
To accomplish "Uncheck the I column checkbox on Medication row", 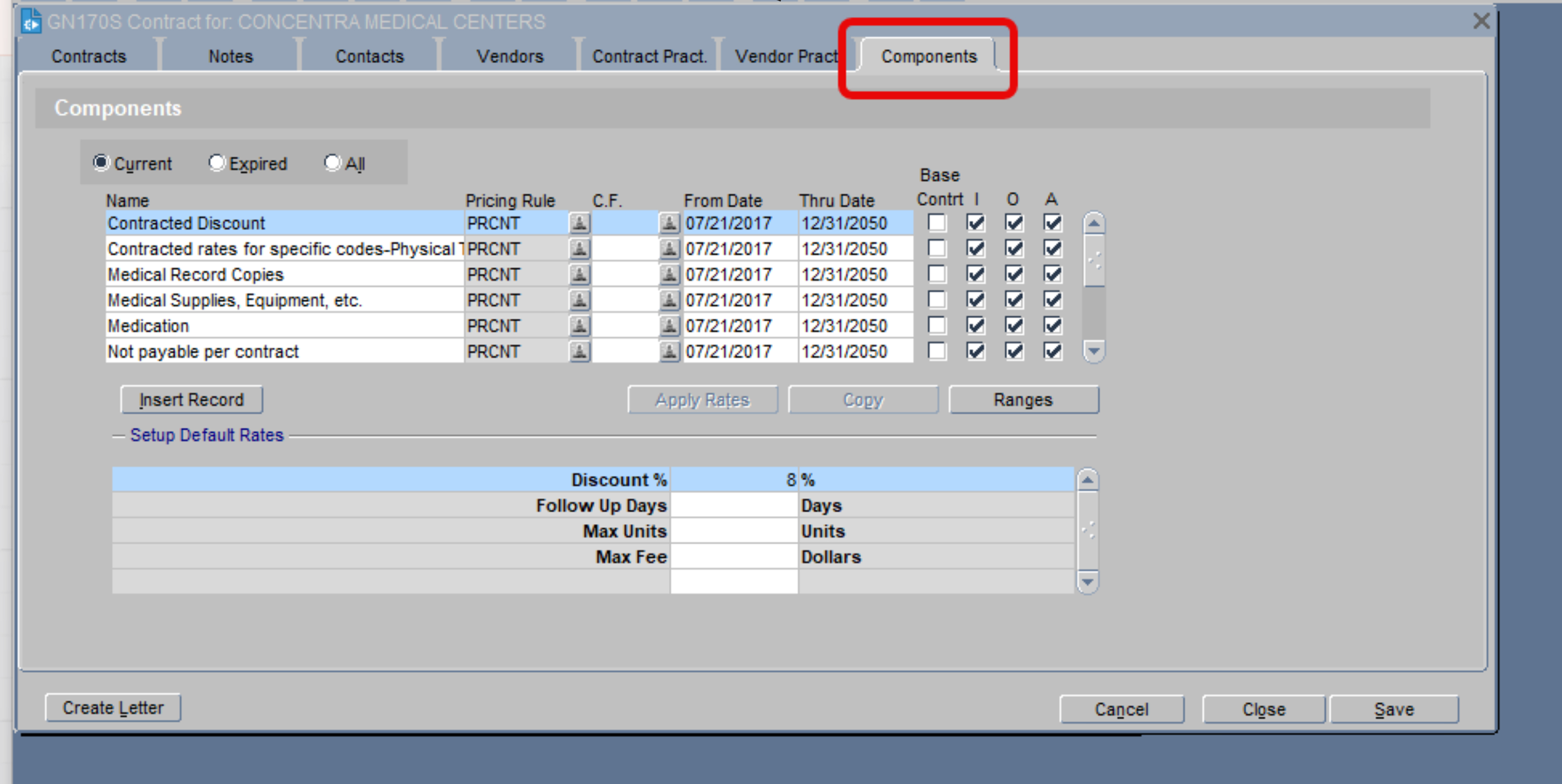I will pos(975,325).
